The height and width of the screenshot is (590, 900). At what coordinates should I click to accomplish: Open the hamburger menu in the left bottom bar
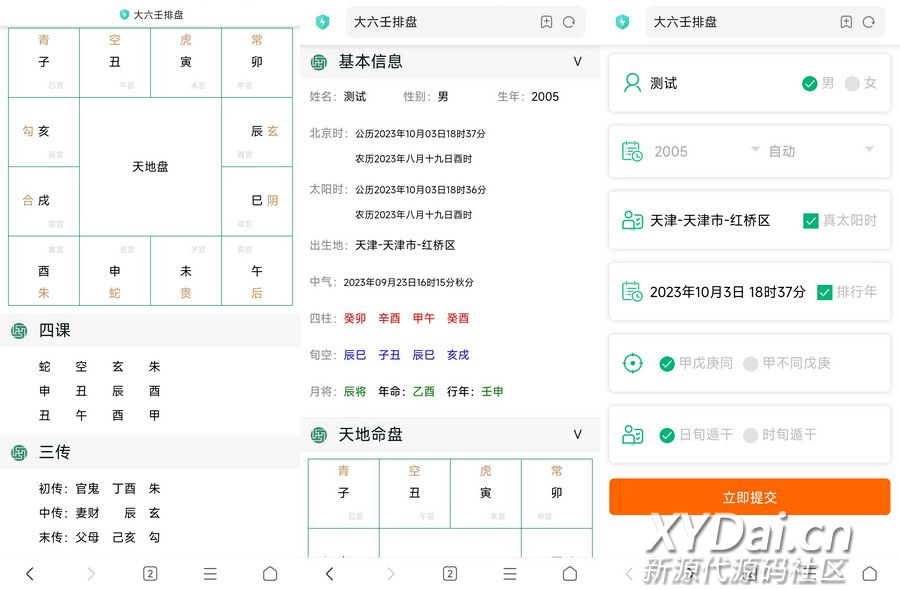210,573
